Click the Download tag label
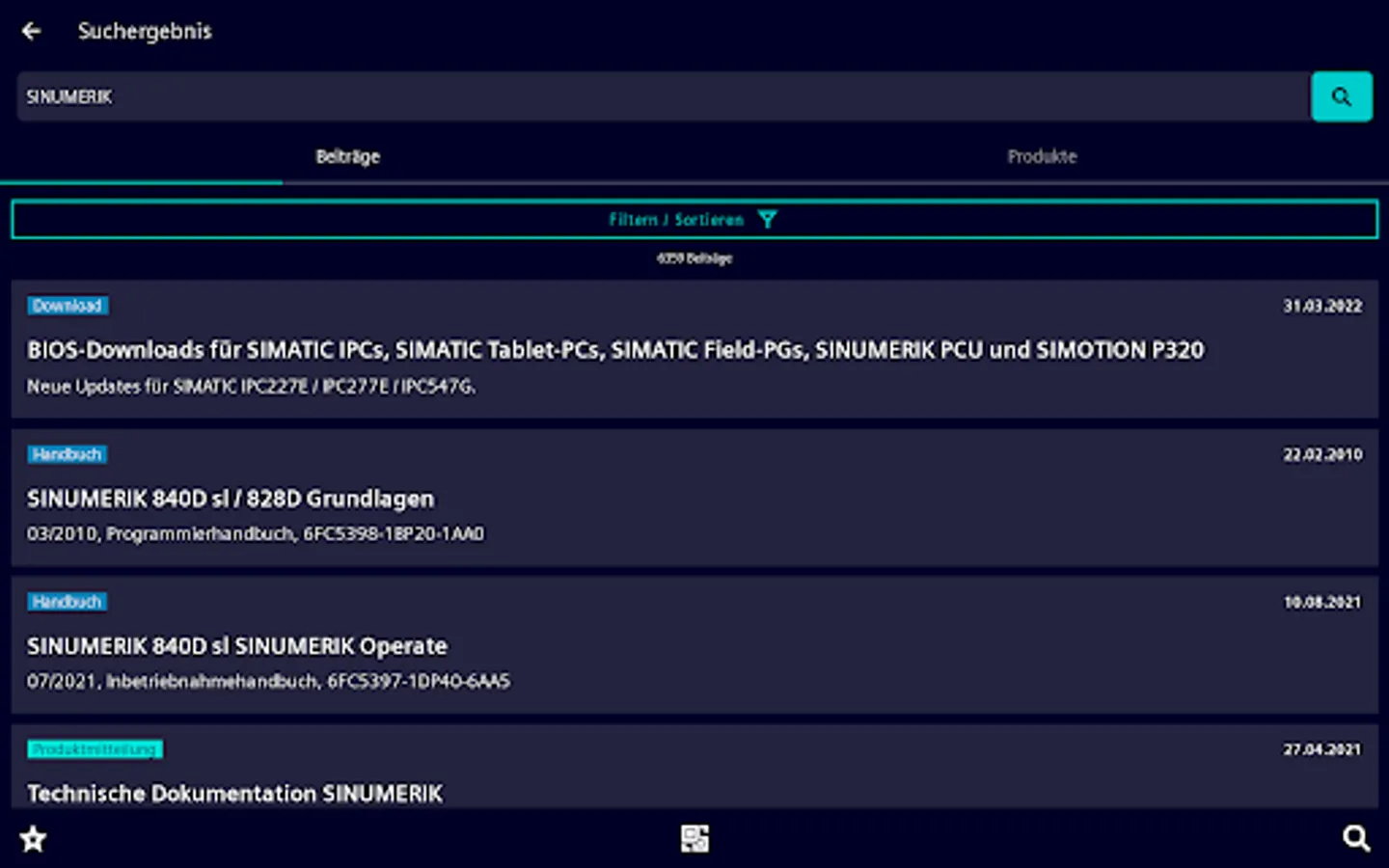The height and width of the screenshot is (868, 1389). (x=68, y=306)
